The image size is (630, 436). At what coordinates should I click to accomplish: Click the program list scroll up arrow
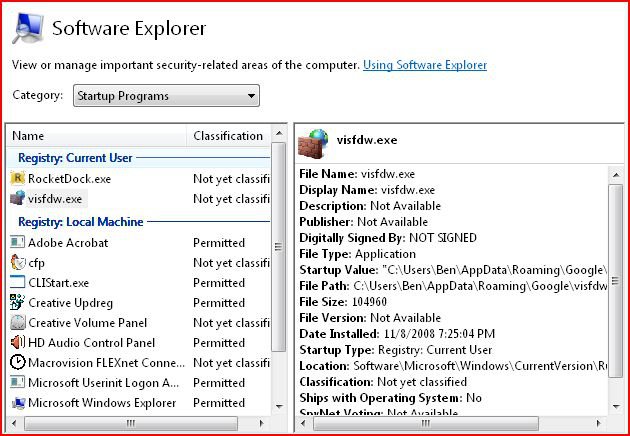(279, 133)
